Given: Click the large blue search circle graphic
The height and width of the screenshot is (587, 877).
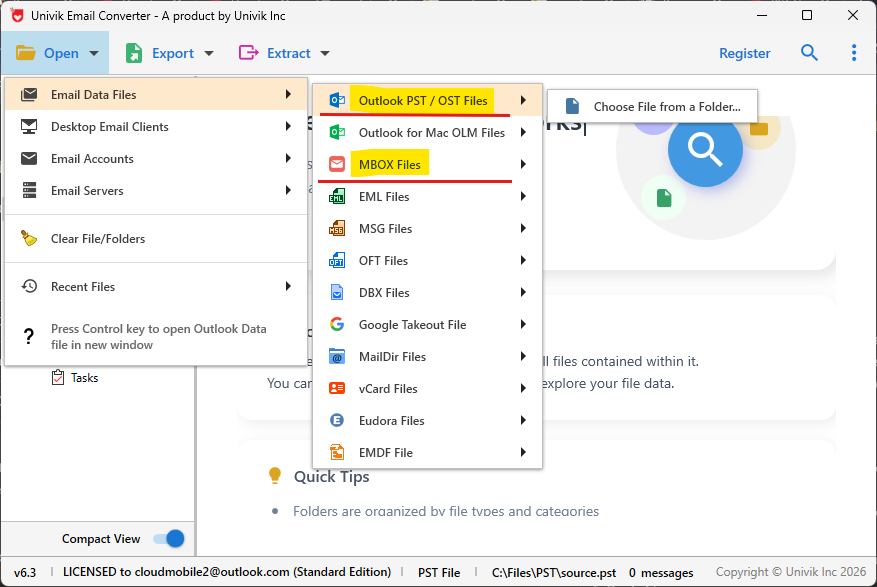Looking at the screenshot, I should [x=705, y=149].
